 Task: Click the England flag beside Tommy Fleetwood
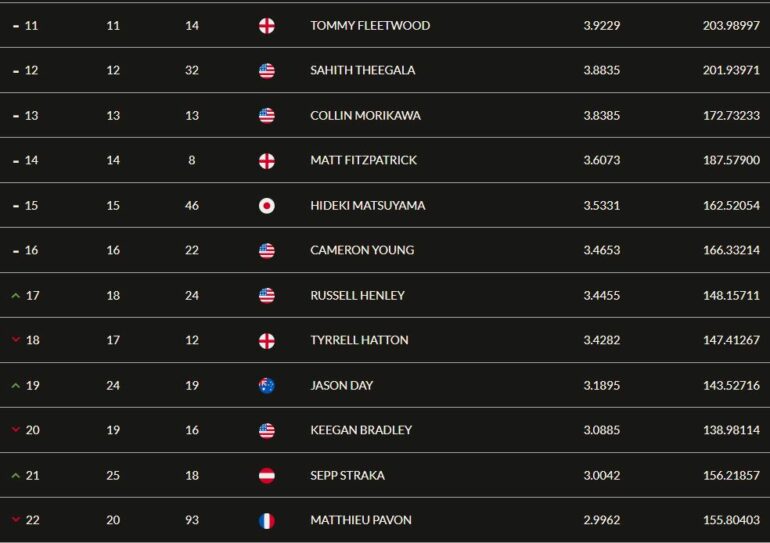pyautogui.click(x=267, y=26)
